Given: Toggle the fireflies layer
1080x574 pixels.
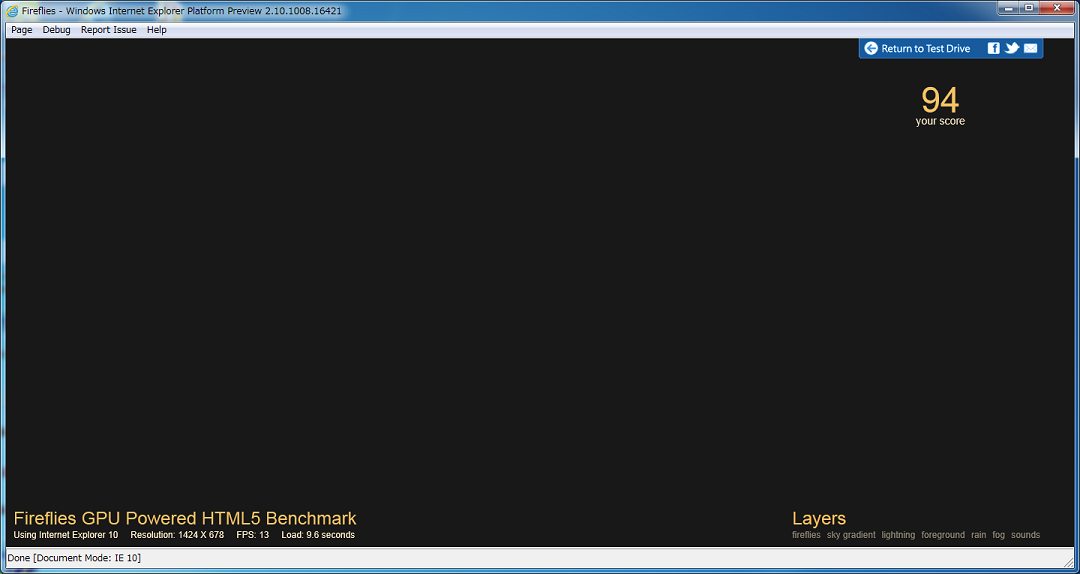Looking at the screenshot, I should [806, 535].
